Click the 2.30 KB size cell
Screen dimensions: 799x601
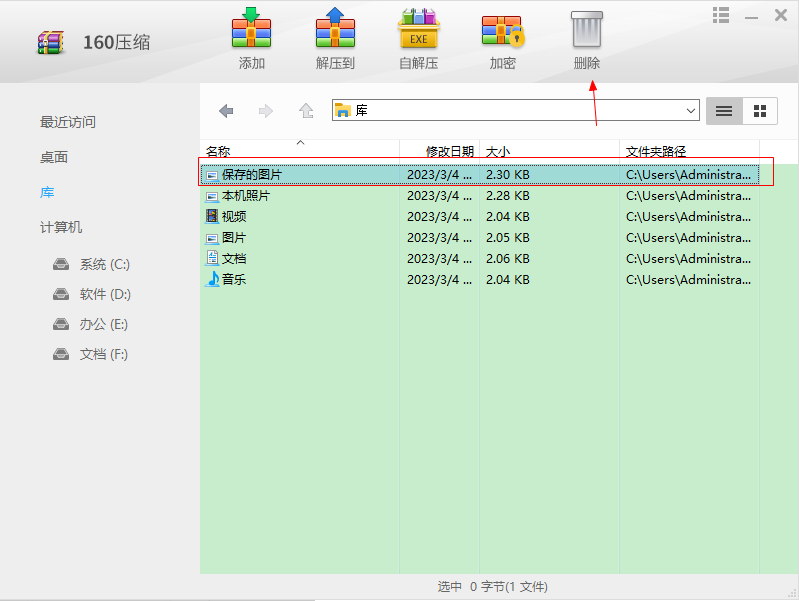click(x=508, y=174)
